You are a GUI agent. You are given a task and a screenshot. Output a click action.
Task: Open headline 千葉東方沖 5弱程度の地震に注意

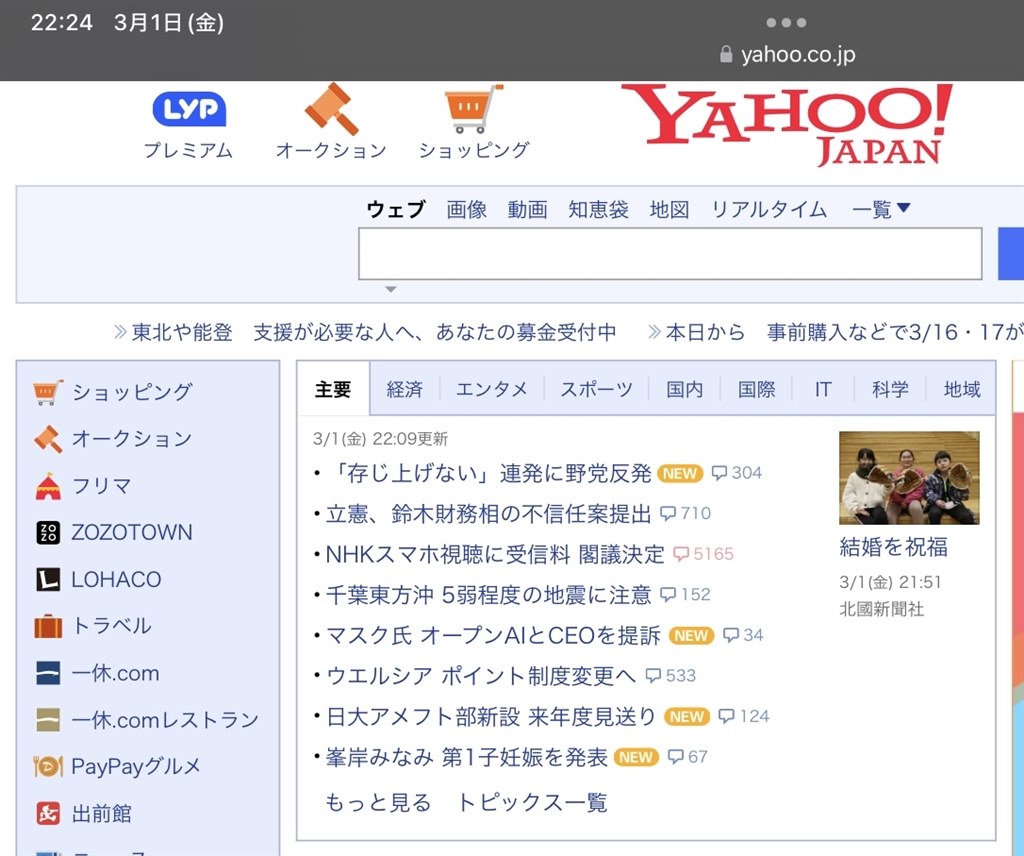coord(488,594)
